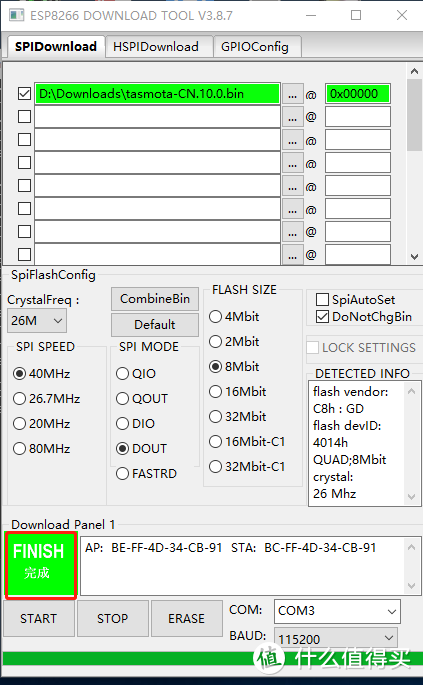Browse for file using tasmota row '...' button
This screenshot has width=423, height=685.
pyautogui.click(x=293, y=94)
